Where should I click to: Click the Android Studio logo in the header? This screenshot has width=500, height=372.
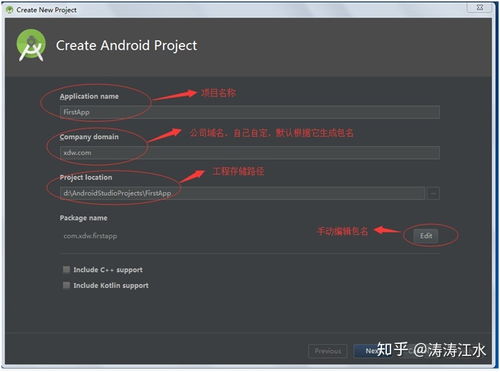pos(31,46)
